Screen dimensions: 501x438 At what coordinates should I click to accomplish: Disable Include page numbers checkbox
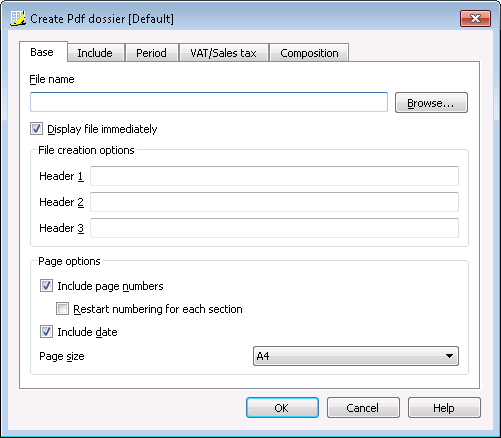click(46, 286)
